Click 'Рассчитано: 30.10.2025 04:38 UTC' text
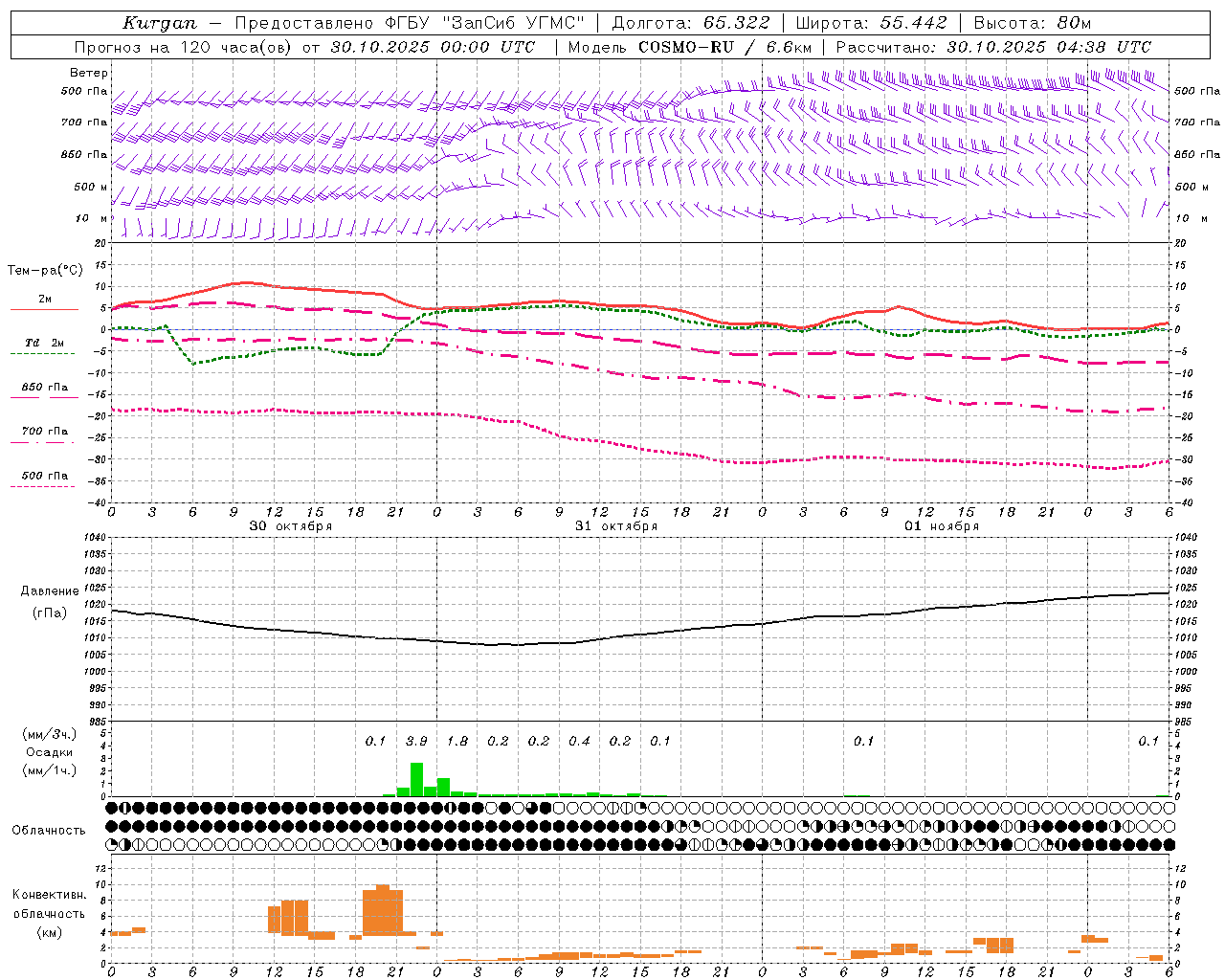1225x980 pixels. point(993,47)
